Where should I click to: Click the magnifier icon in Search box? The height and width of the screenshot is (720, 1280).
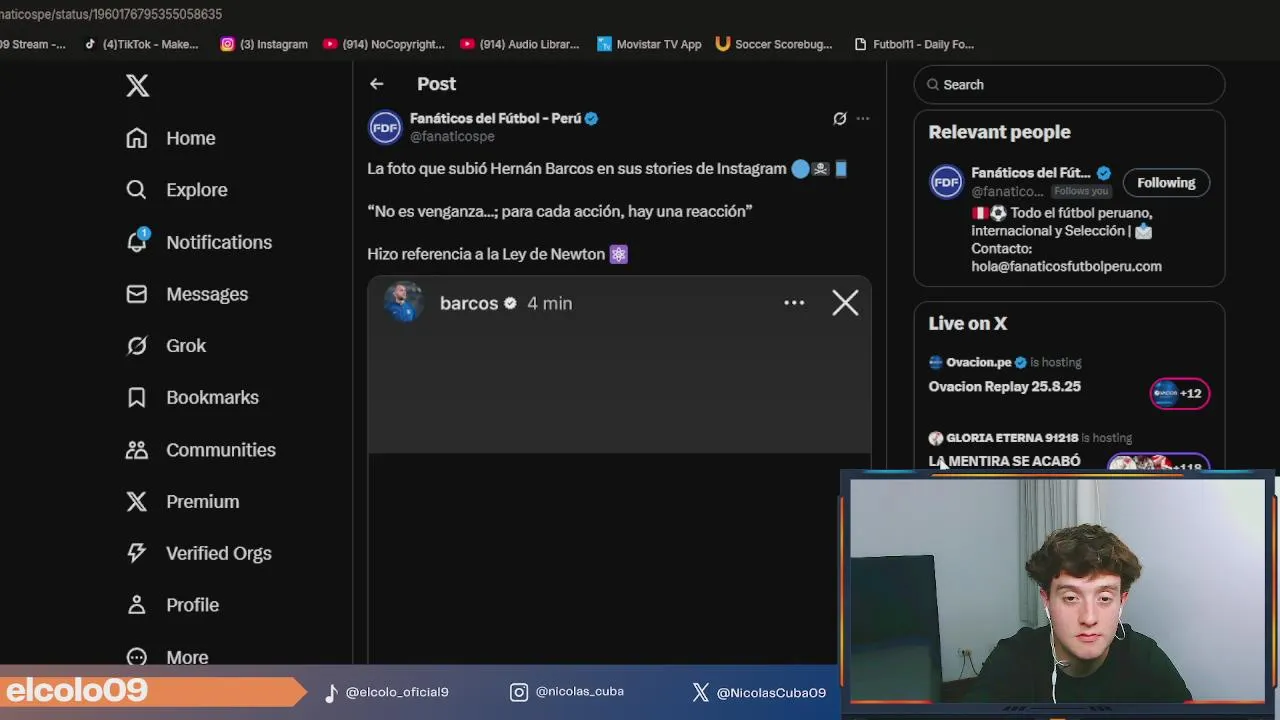(x=933, y=85)
